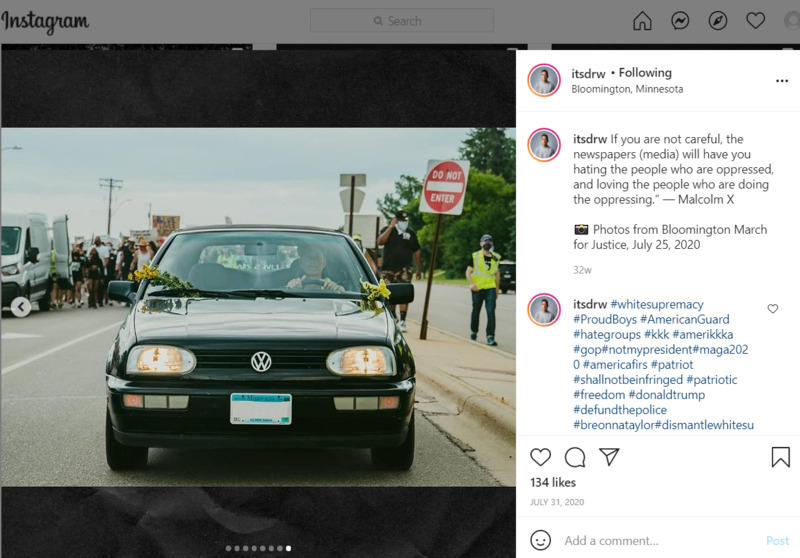Click the comment bubble icon
This screenshot has width=800, height=558.
pos(575,457)
